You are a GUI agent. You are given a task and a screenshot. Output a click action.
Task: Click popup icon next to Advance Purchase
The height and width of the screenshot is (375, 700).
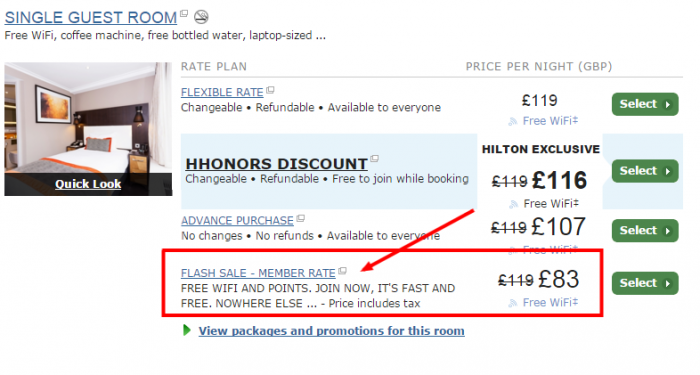(x=300, y=218)
